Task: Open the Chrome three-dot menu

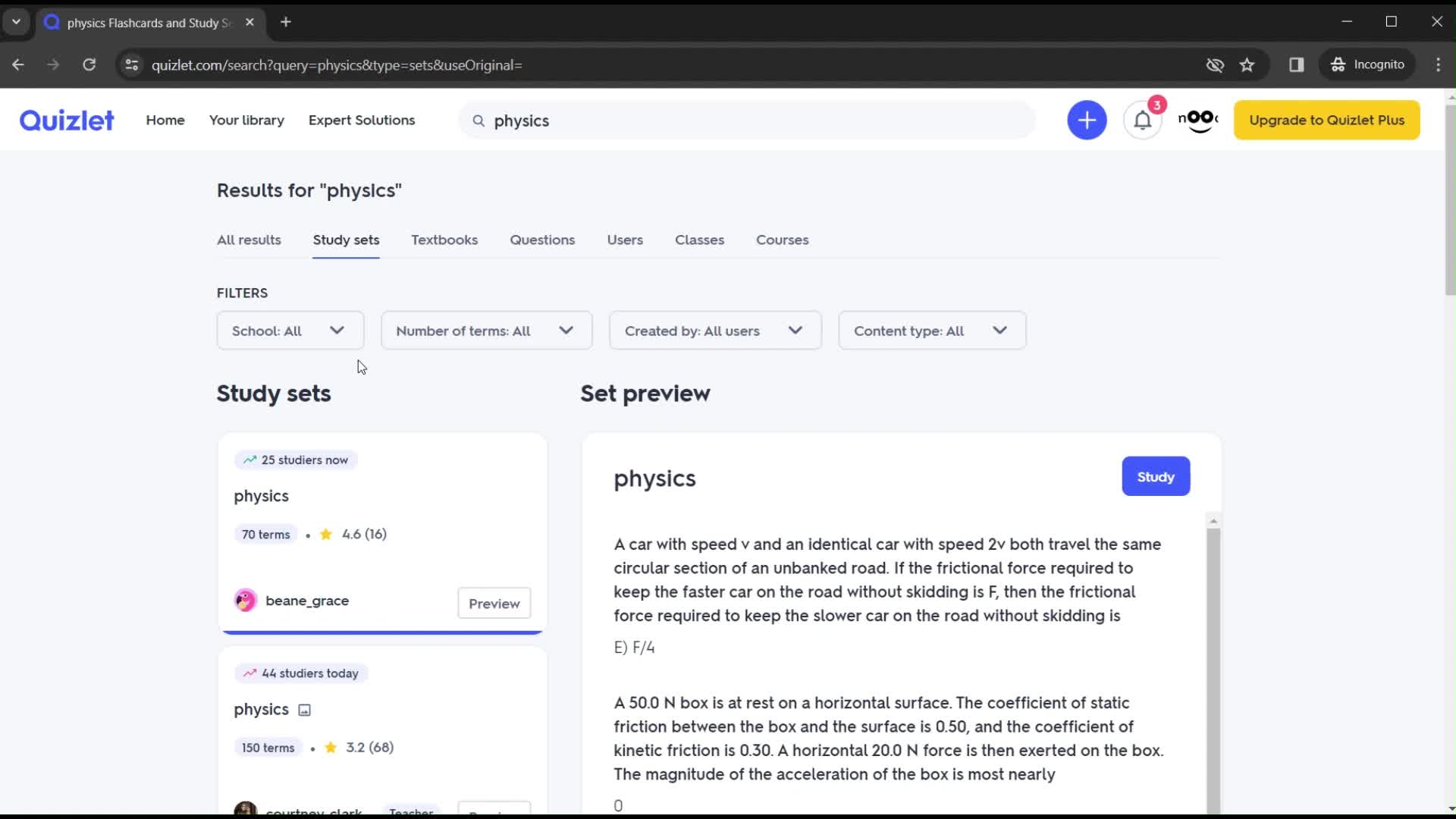Action: (x=1439, y=65)
